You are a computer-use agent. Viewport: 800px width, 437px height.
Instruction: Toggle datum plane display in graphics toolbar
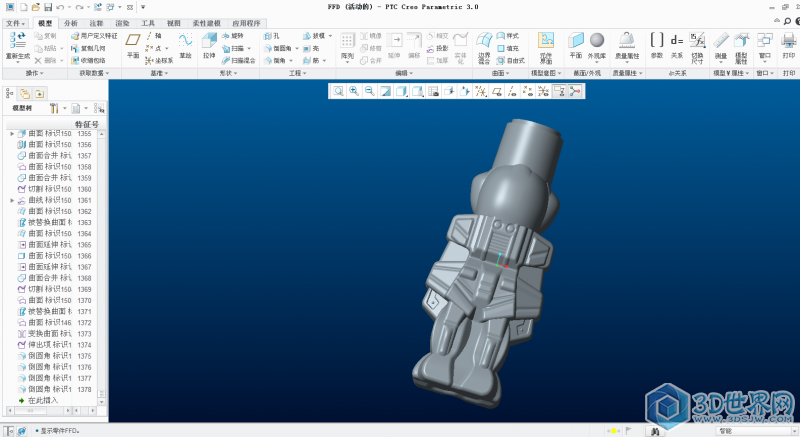pyautogui.click(x=496, y=91)
